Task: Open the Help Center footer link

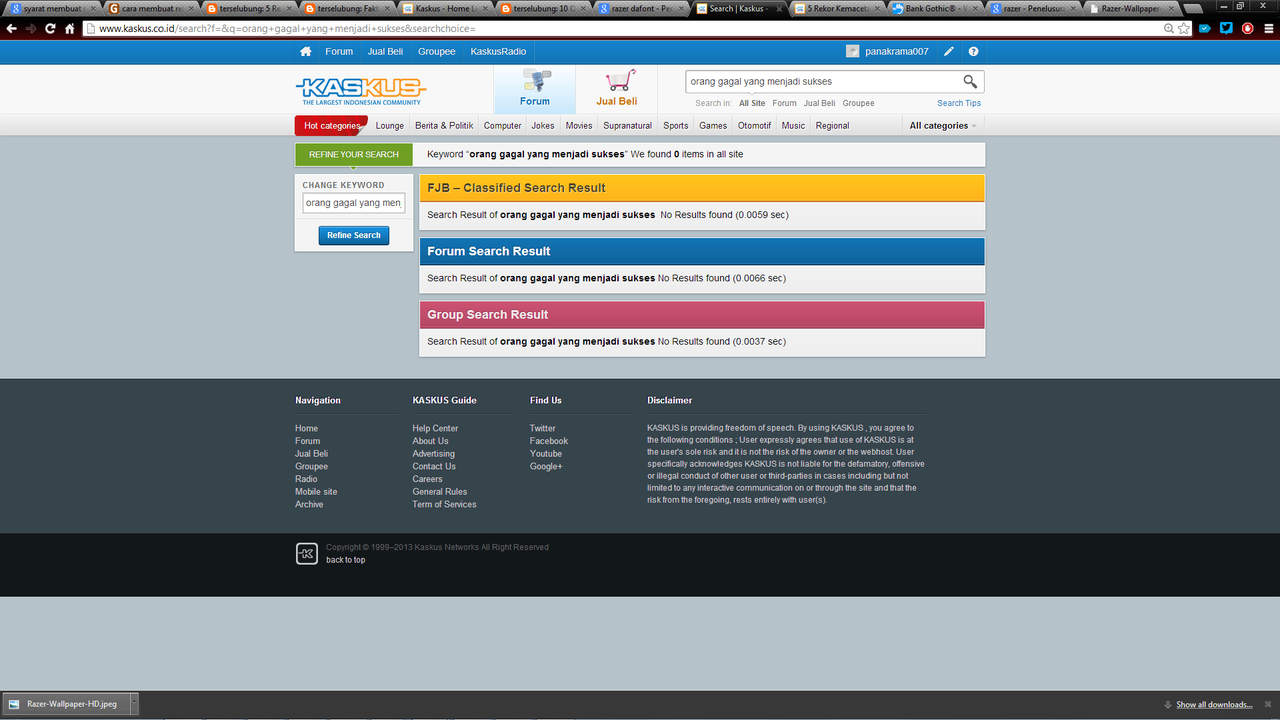Action: (435, 428)
